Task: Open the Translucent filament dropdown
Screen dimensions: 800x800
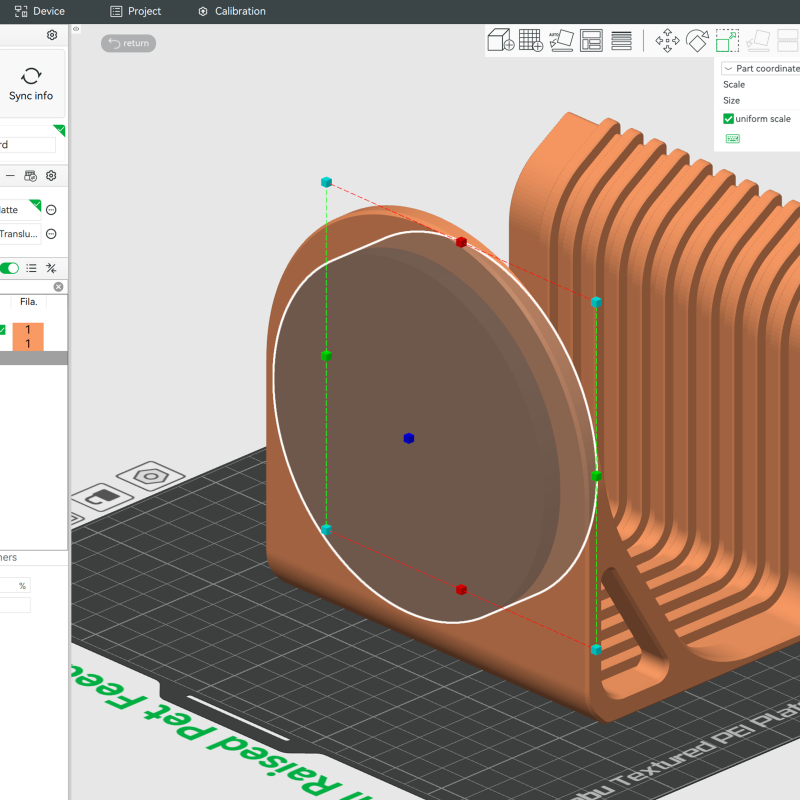Action: 20,234
